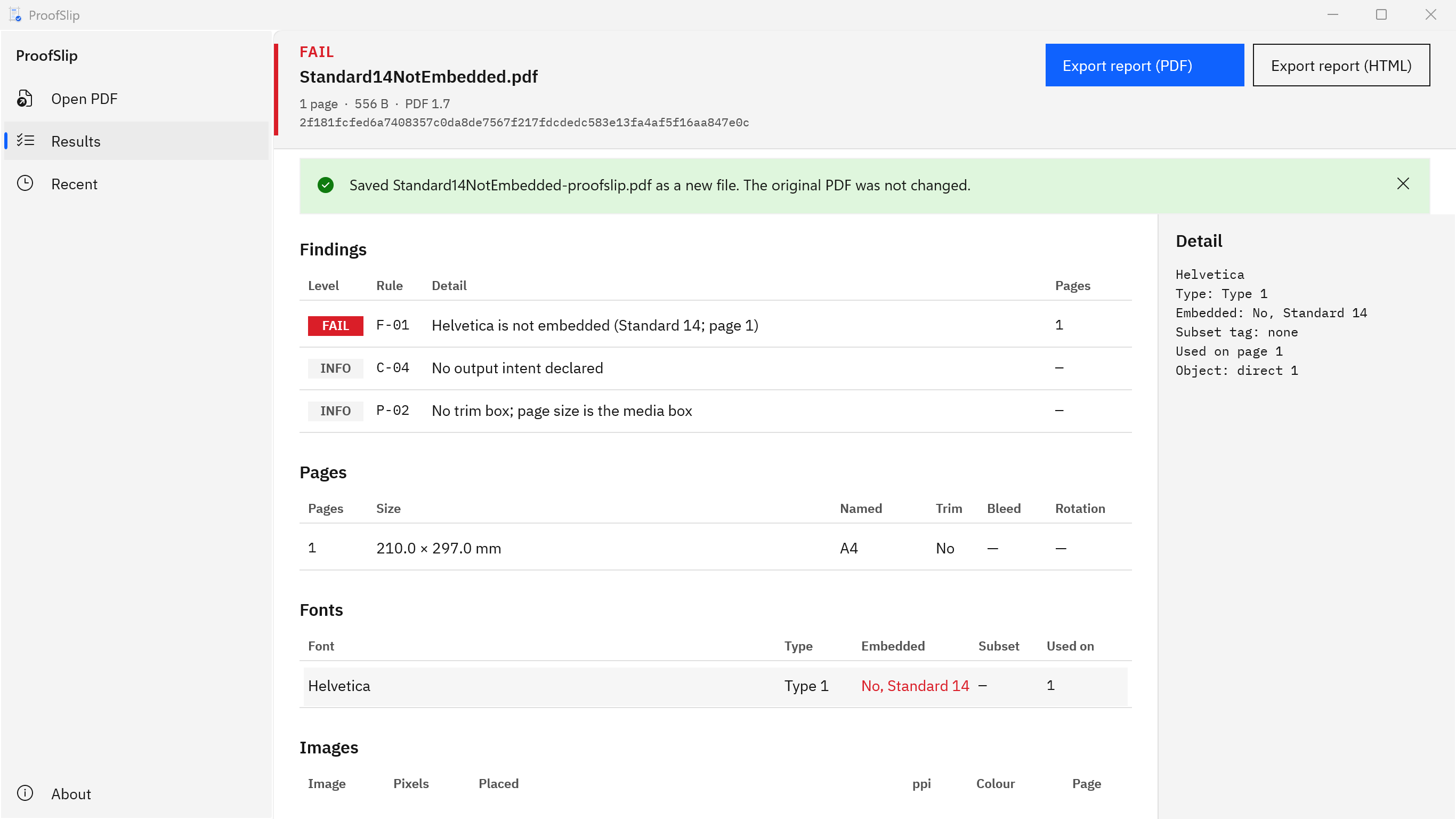The image size is (1456, 819).
Task: Click the Results checklist icon
Action: [26, 140]
